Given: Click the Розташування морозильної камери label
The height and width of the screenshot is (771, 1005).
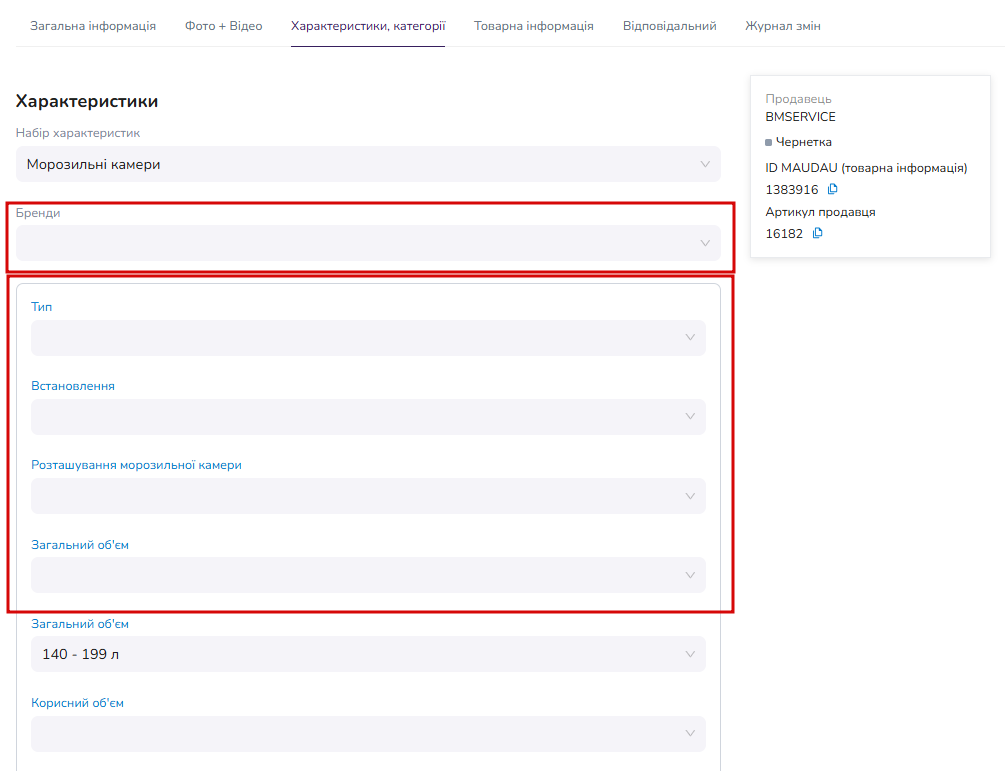Looking at the screenshot, I should pyautogui.click(x=137, y=465).
